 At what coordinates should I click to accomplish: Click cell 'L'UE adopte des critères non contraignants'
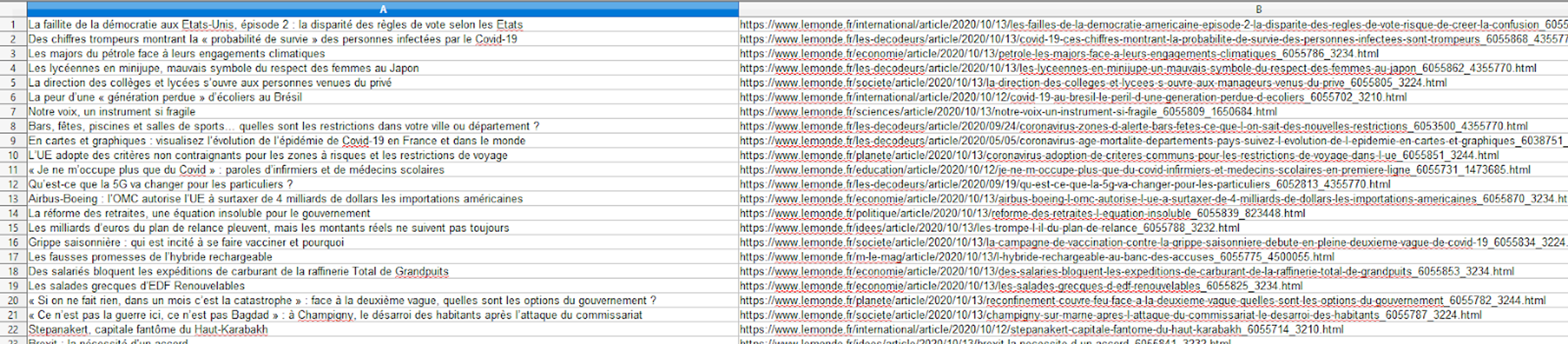click(x=383, y=155)
